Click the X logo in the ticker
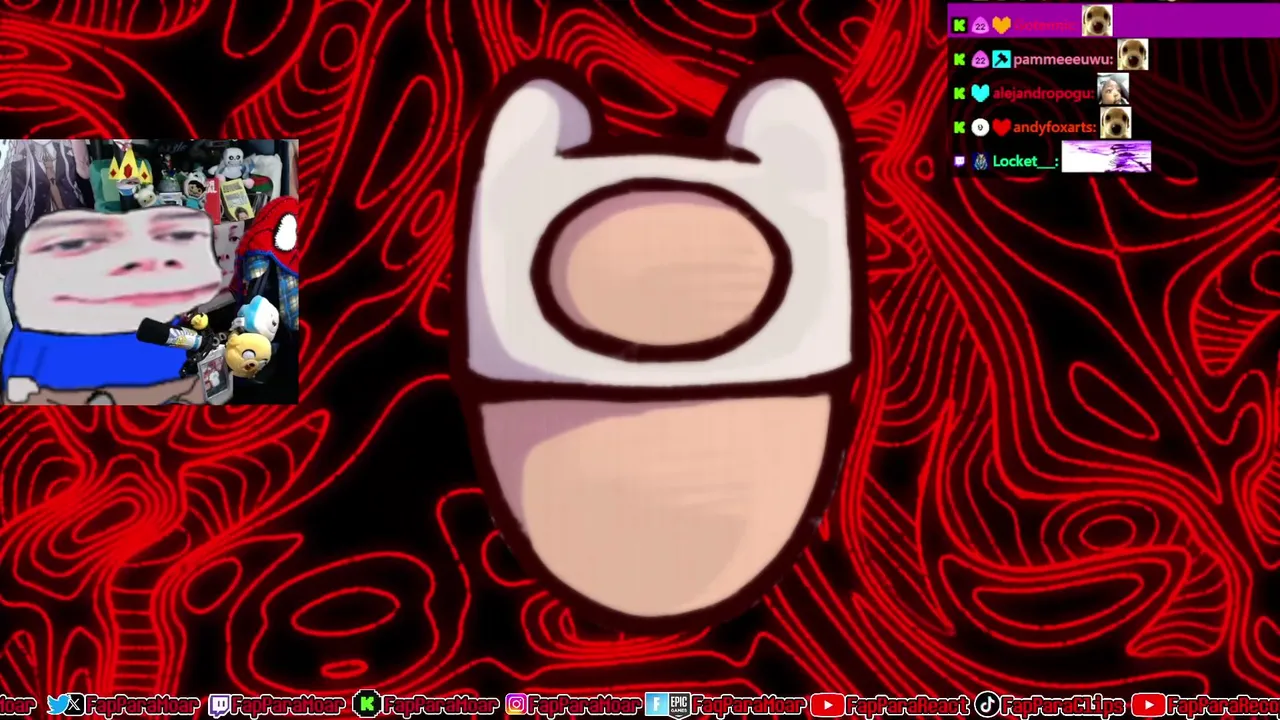This screenshot has height=720, width=1280. (75, 705)
